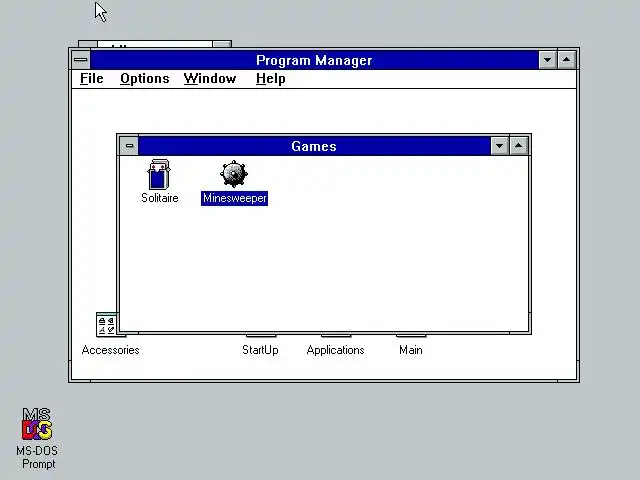Click the Main group label
Viewport: 640px width, 480px height.
(x=411, y=350)
